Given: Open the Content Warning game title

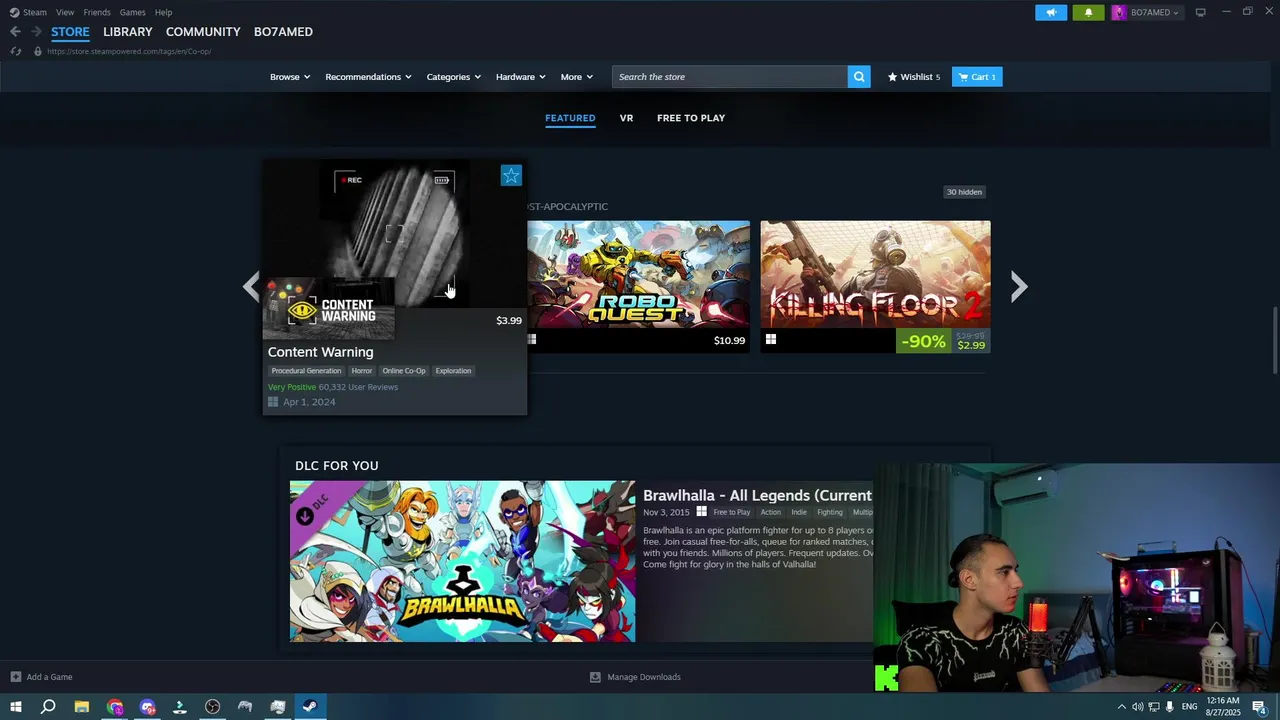Looking at the screenshot, I should [x=320, y=352].
